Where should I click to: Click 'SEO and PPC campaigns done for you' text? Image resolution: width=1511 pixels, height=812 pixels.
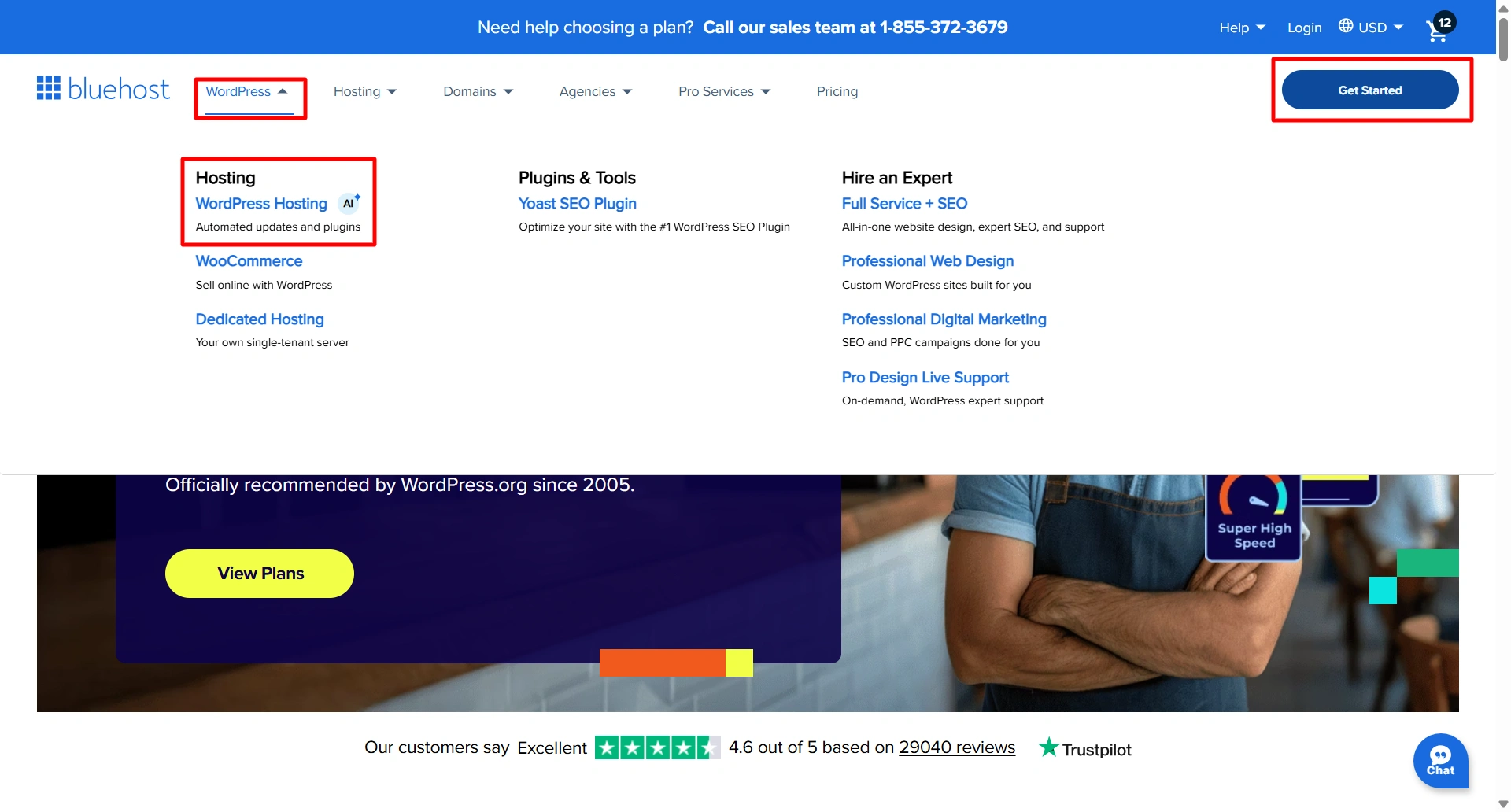coord(940,342)
